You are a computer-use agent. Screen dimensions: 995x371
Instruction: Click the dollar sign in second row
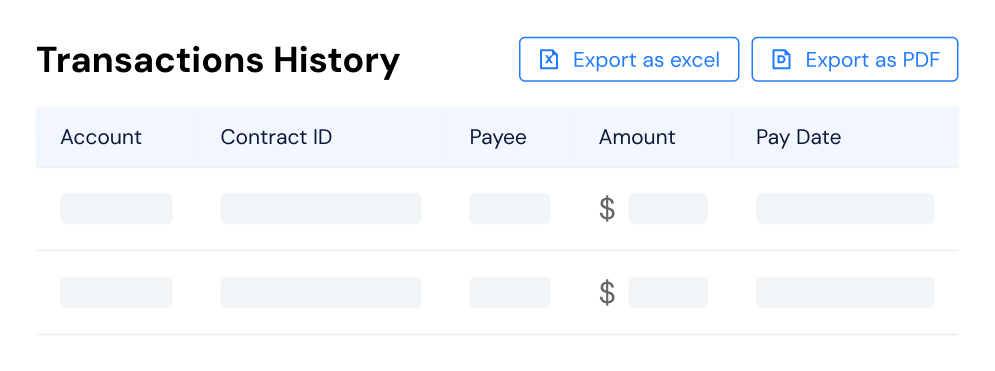607,292
